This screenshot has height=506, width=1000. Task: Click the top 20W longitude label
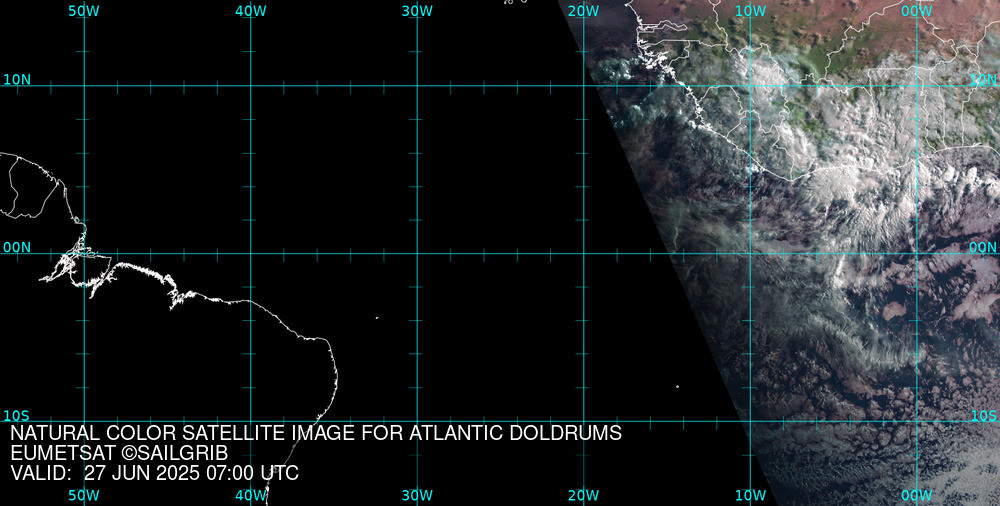[584, 11]
